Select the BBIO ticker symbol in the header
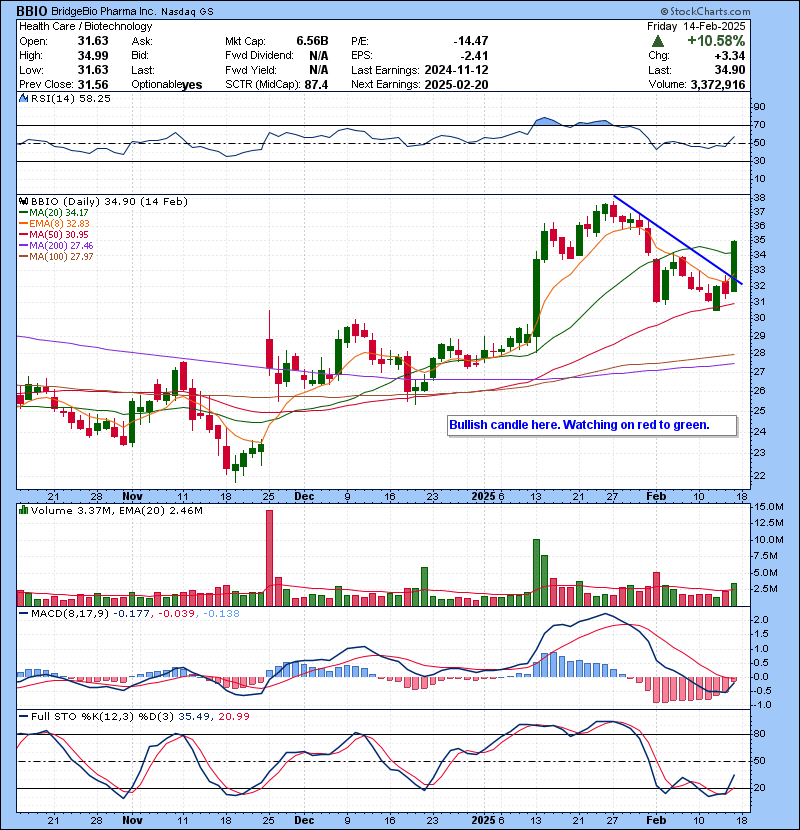The image size is (800, 830). [x=32, y=11]
